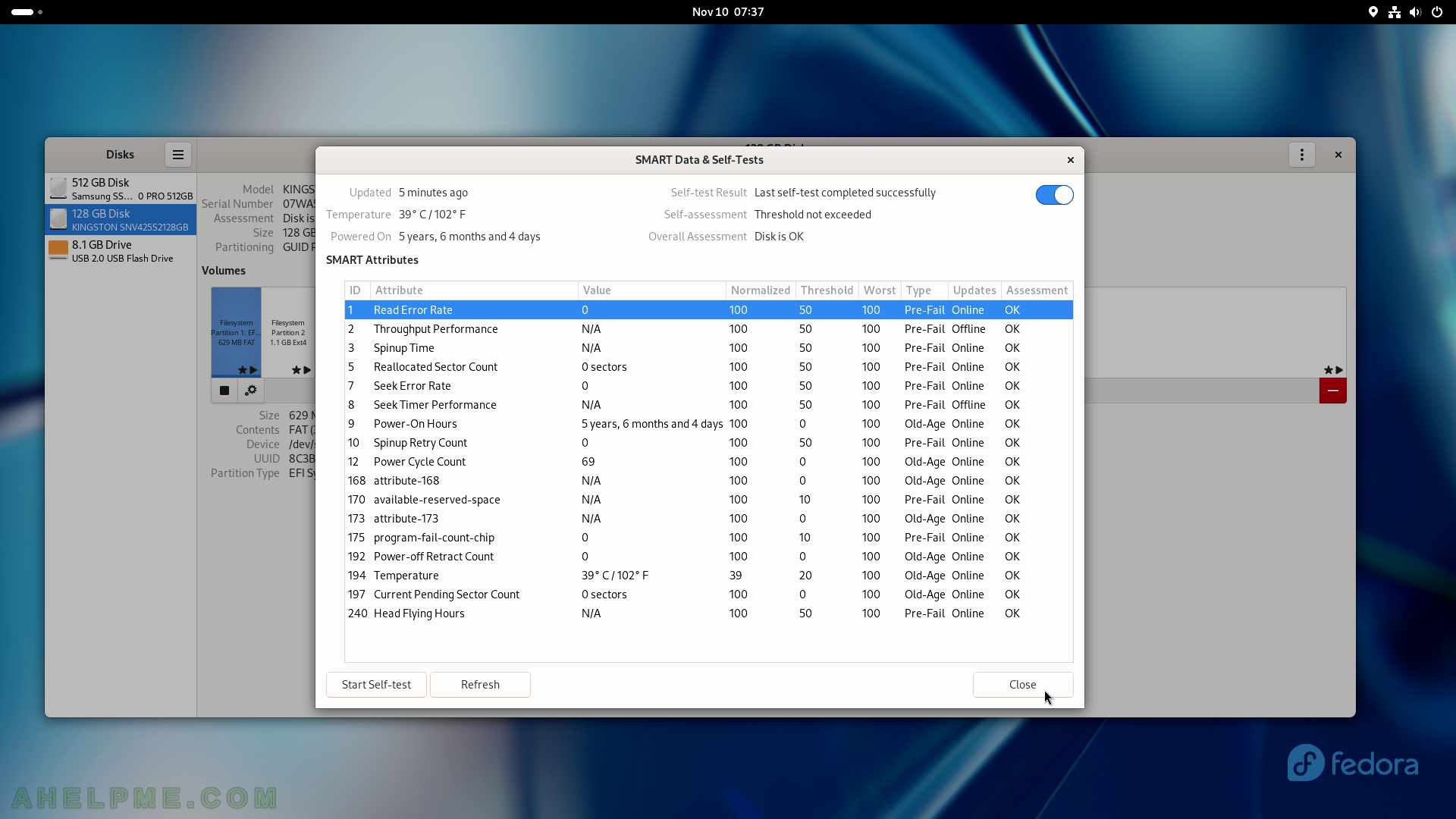Select the available-reserved-space row
The image size is (1456, 819).
click(x=708, y=500)
